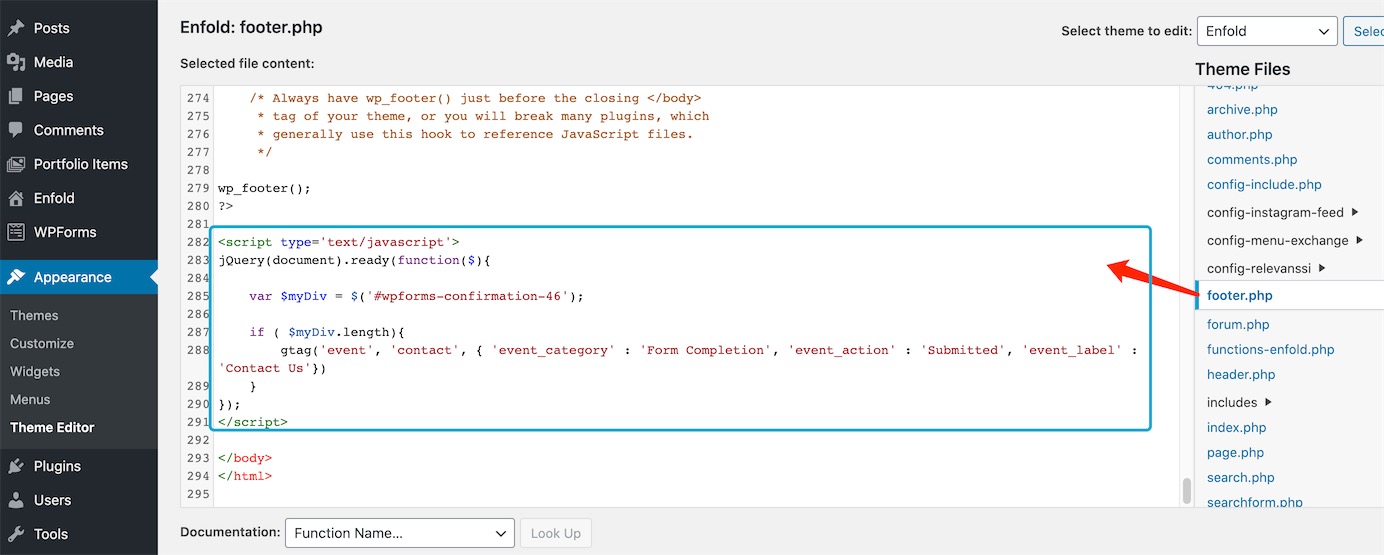
Task: Click the wp_footer(); code line
Action: (x=264, y=188)
